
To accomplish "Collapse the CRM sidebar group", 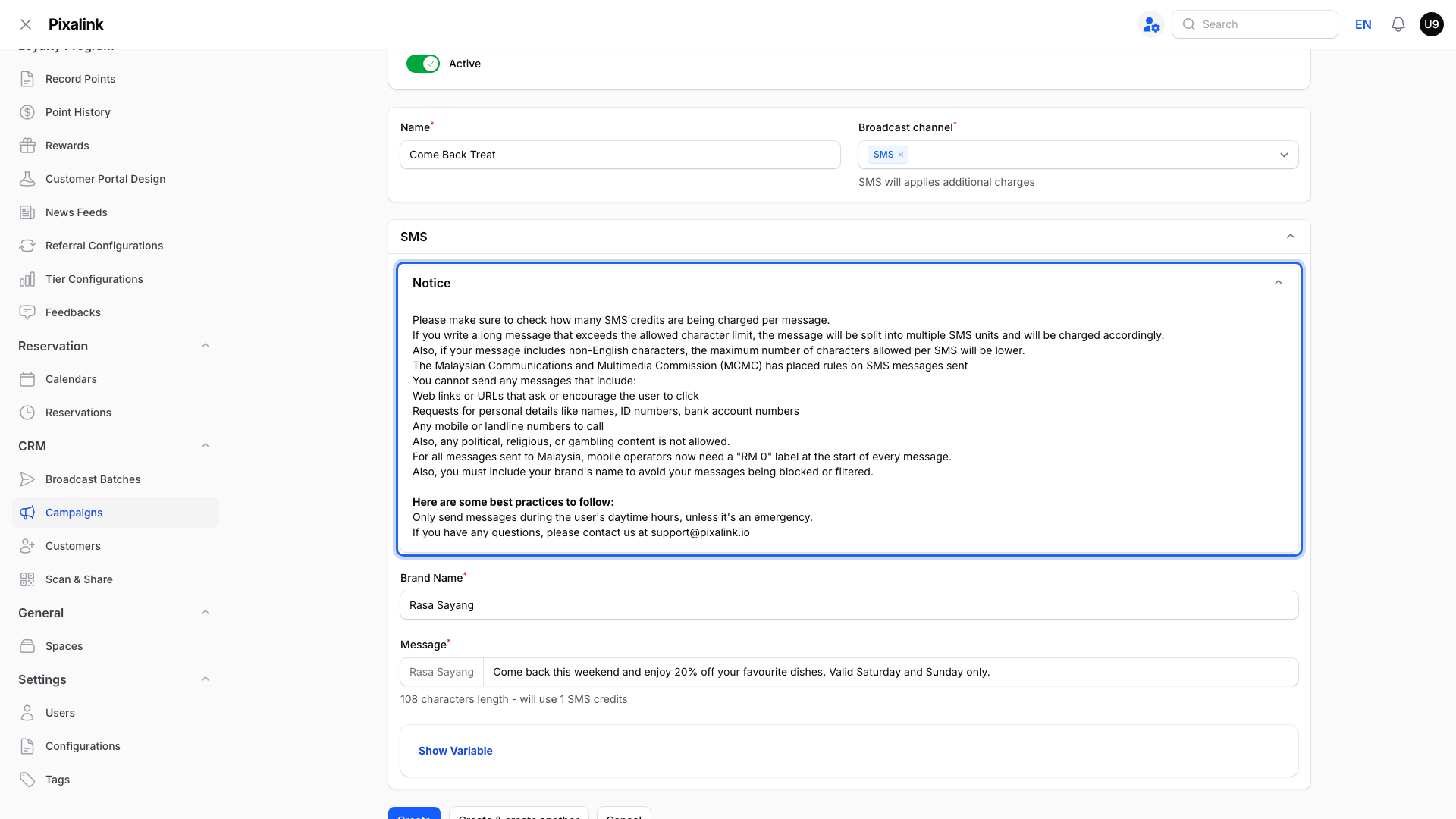I will point(206,446).
